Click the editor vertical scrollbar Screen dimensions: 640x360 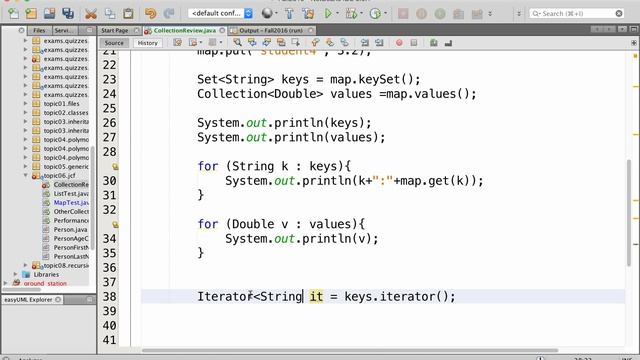click(629, 212)
